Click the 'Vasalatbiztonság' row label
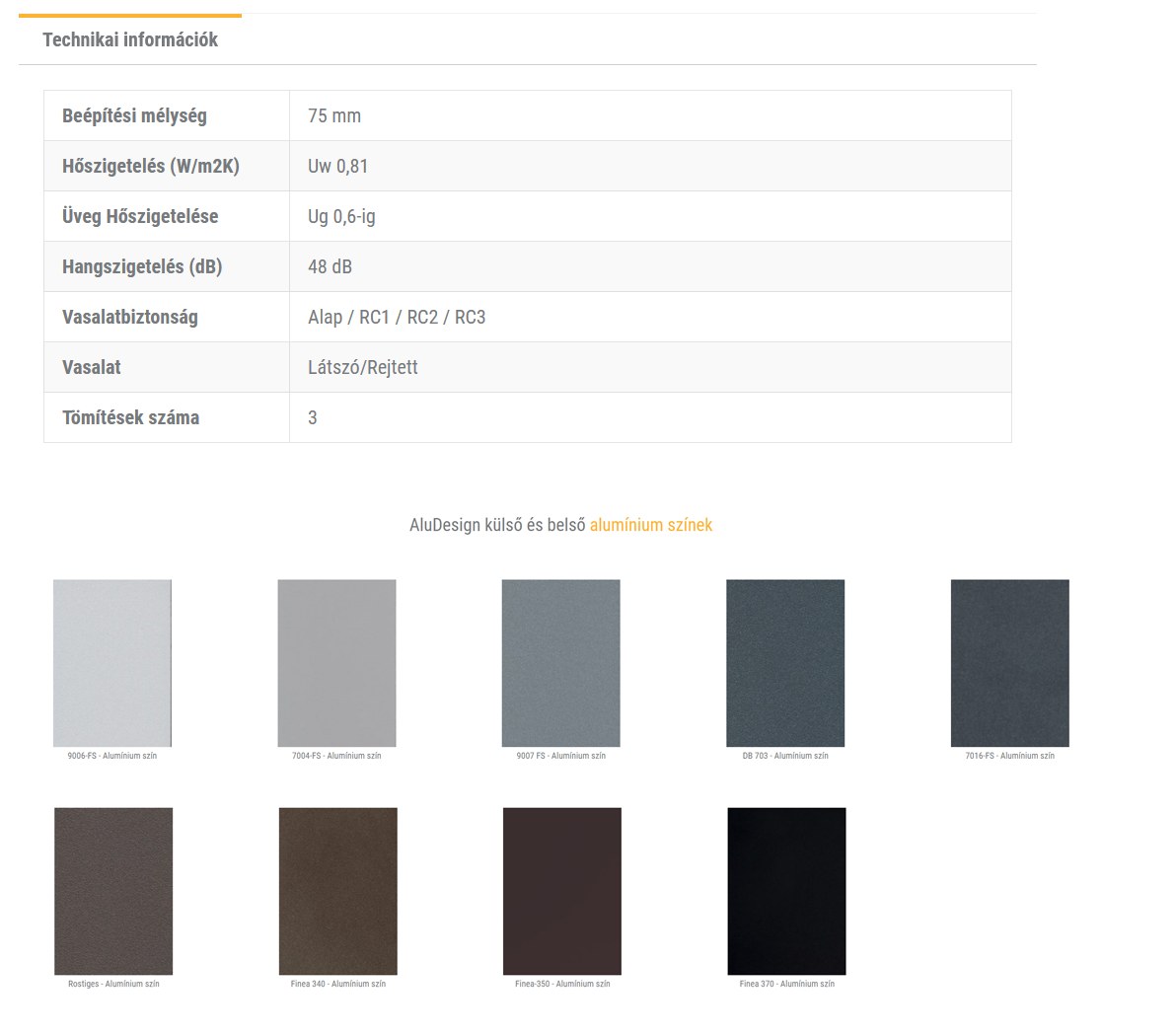Viewport: 1176px width, 1035px height. tap(130, 318)
